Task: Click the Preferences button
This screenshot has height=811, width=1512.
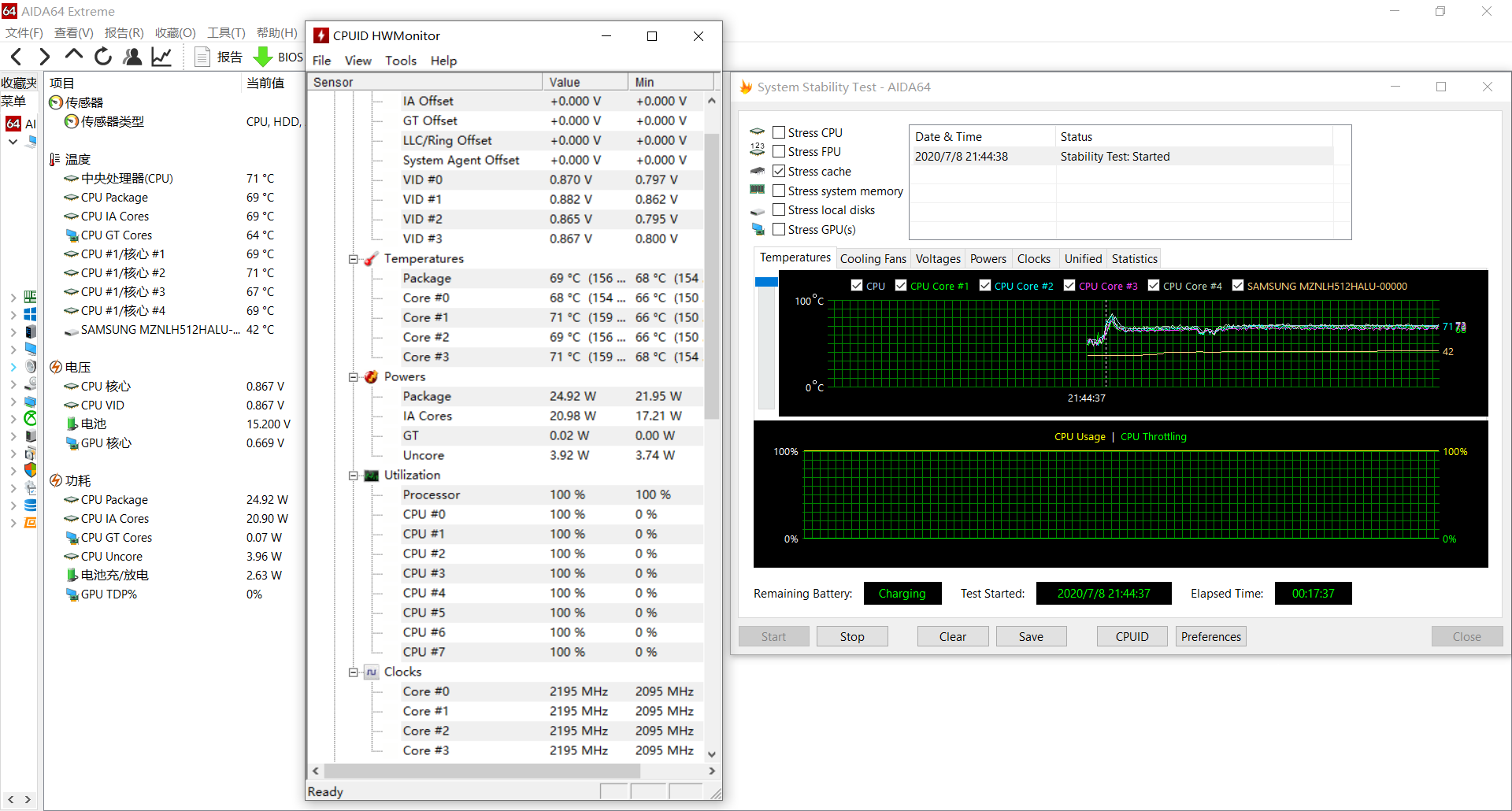Action: (1210, 636)
